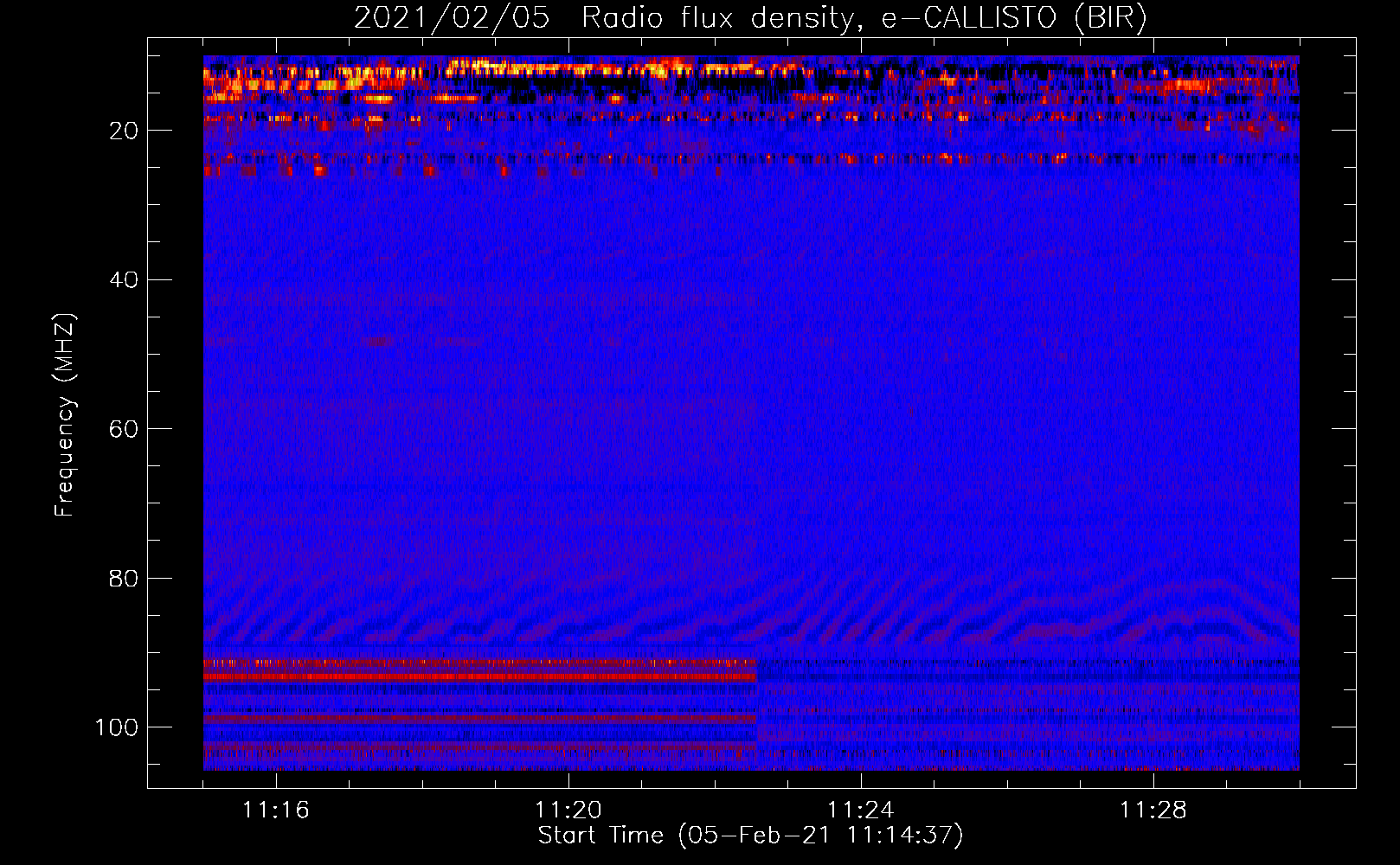The image size is (1400, 865).
Task: Click the 'Frequency (MHZ)' y-axis label
Action: tap(65, 414)
